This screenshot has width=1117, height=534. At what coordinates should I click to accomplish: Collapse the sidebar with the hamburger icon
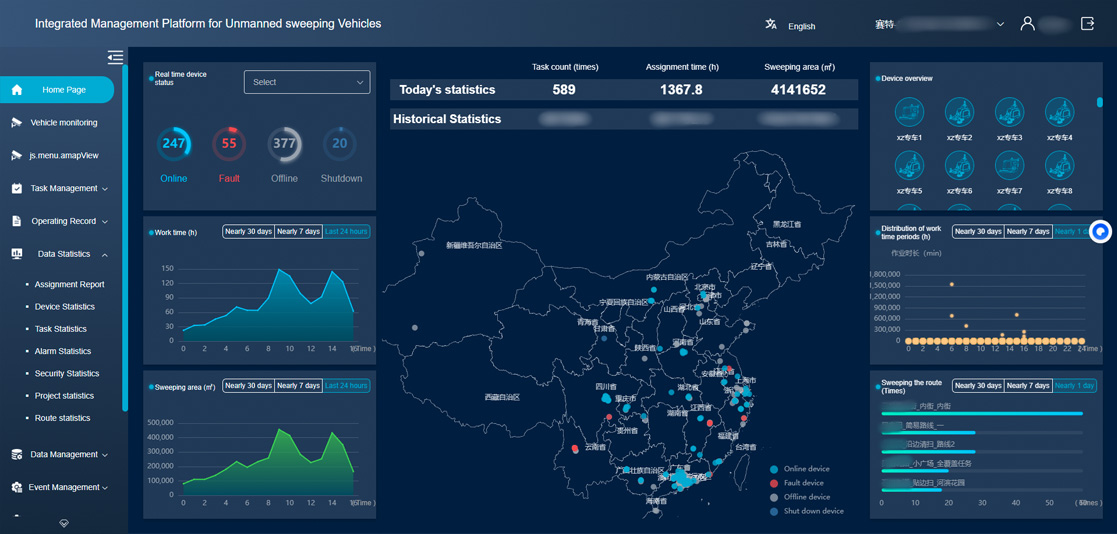tap(115, 57)
